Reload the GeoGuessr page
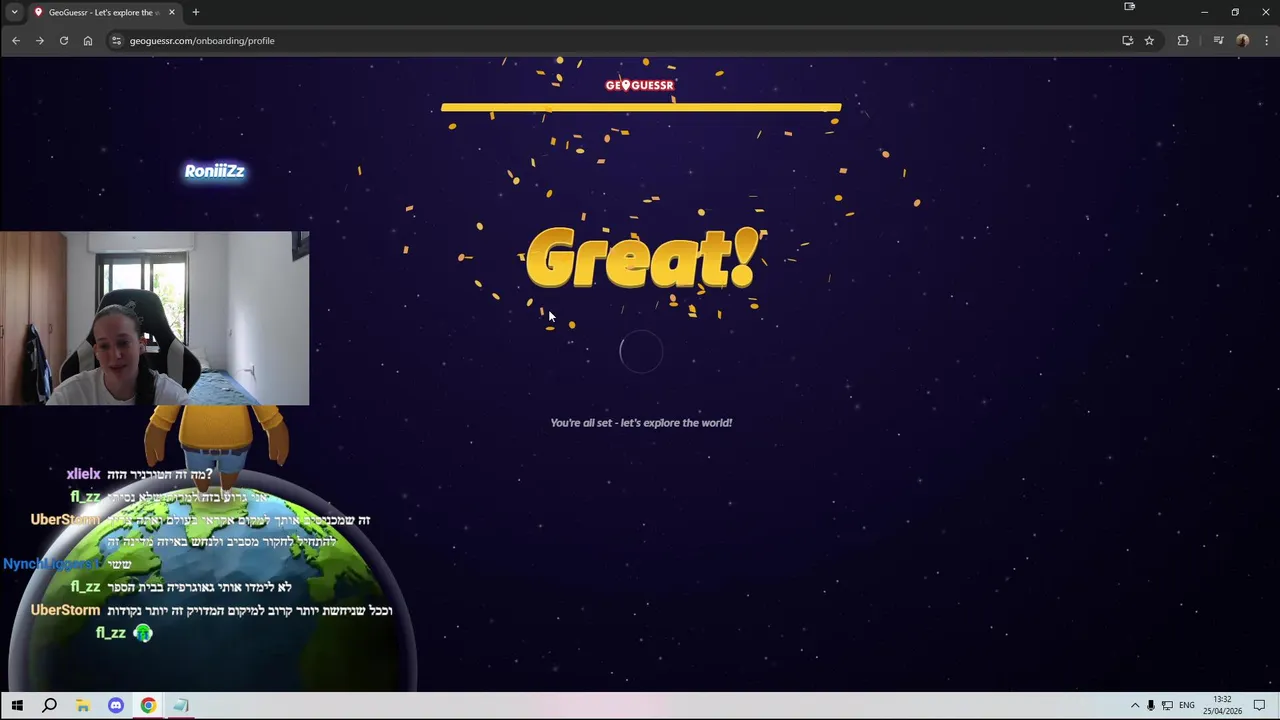This screenshot has width=1280, height=720. pos(64,41)
